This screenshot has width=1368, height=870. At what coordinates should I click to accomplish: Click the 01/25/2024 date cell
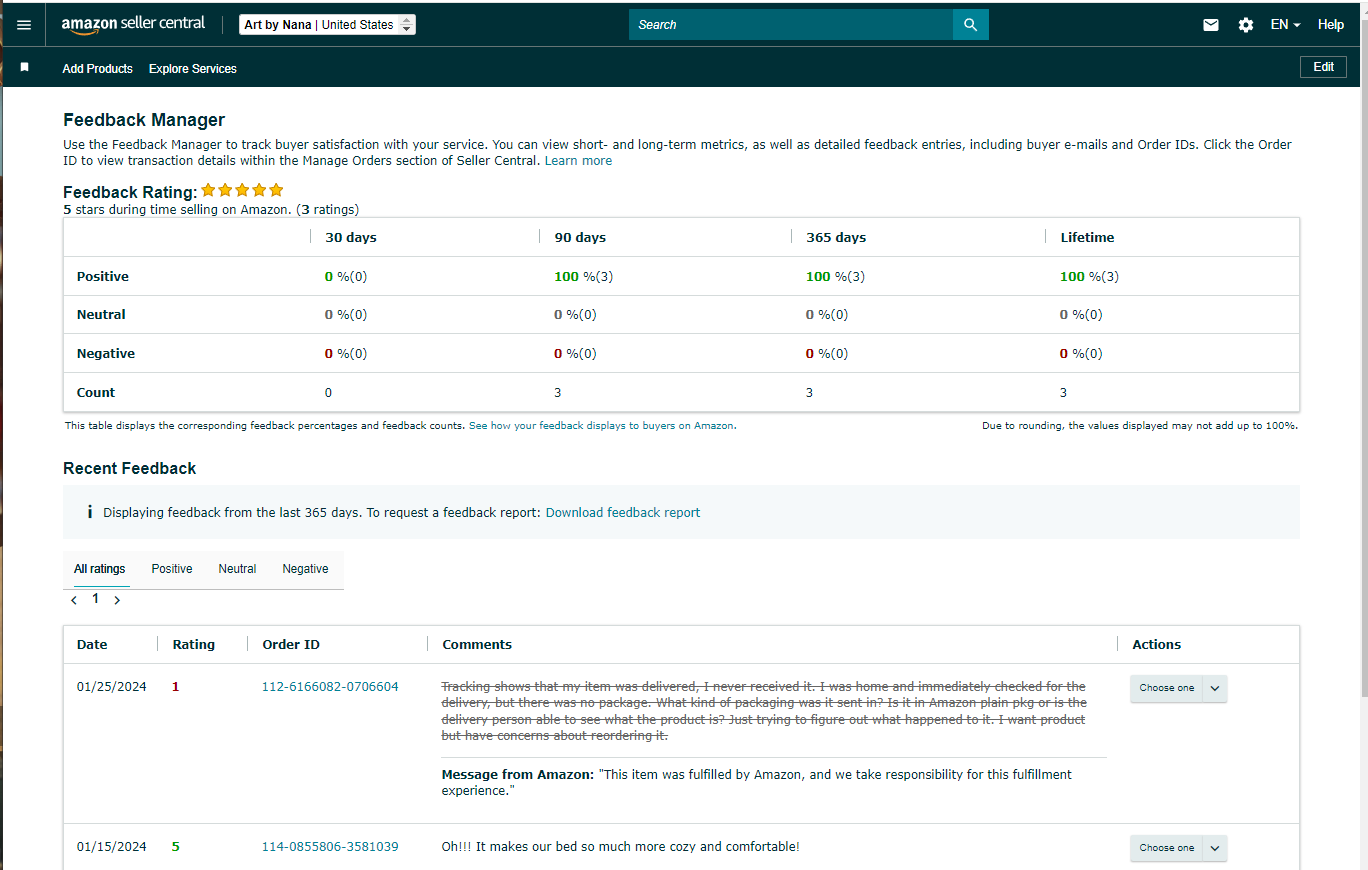pyautogui.click(x=112, y=687)
